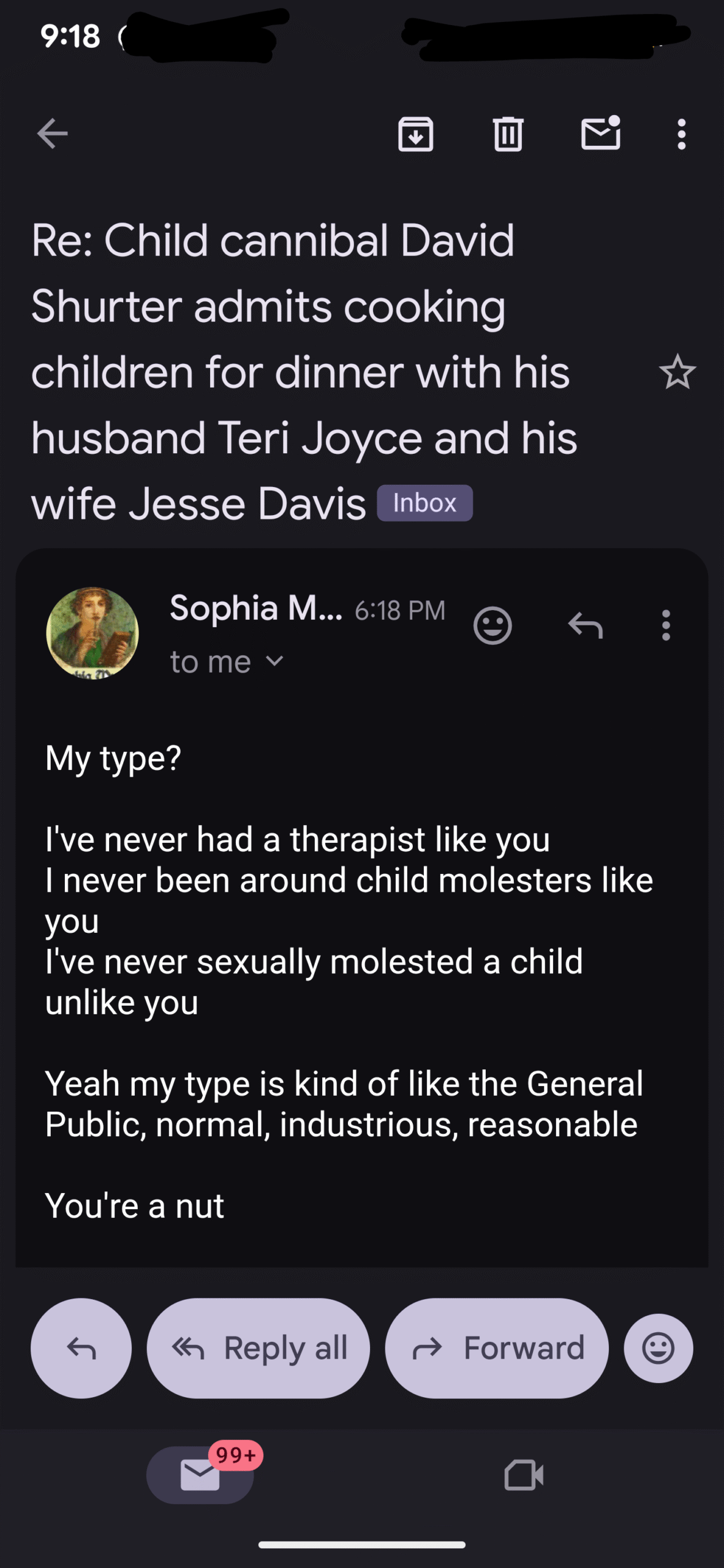This screenshot has height=1568, width=724.
Task: Tap the home gesture bar
Action: pos(362,1545)
